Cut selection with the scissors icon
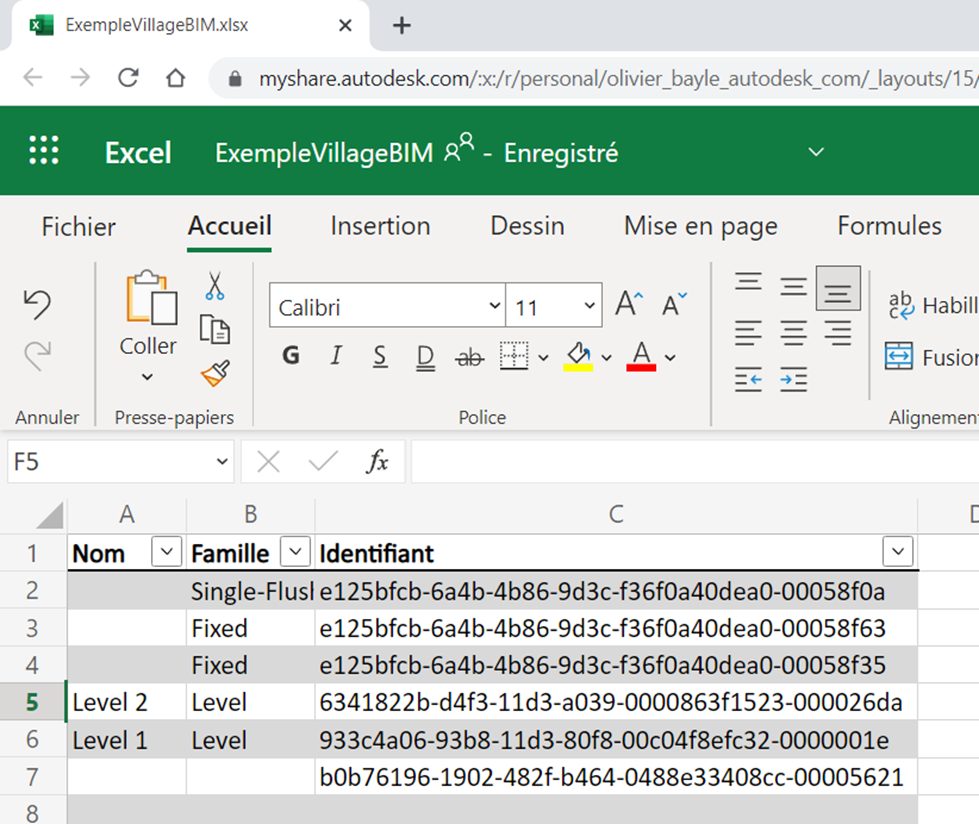Screen dimensions: 979x824 [214, 286]
